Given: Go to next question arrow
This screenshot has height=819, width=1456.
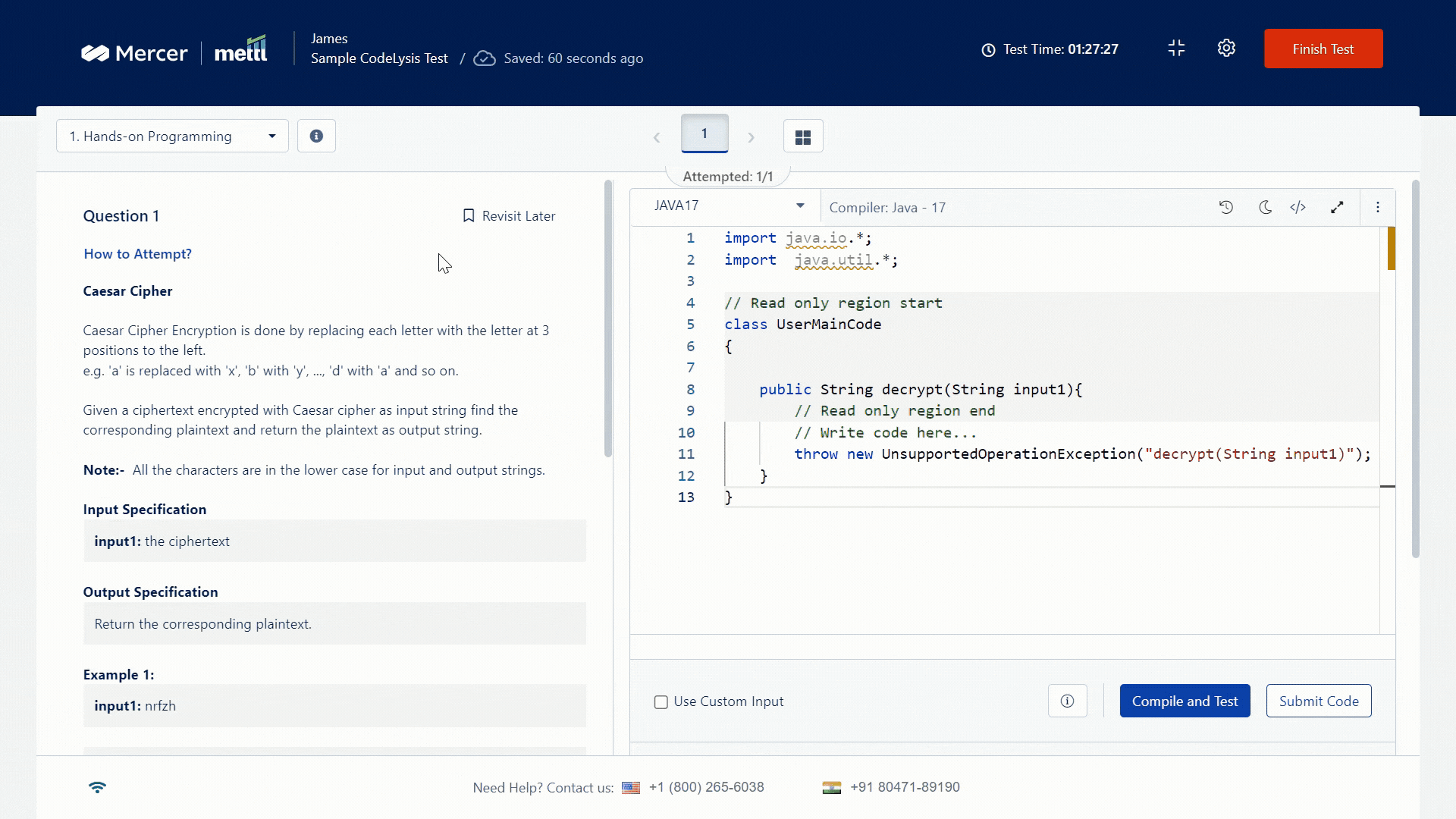Looking at the screenshot, I should tap(751, 137).
